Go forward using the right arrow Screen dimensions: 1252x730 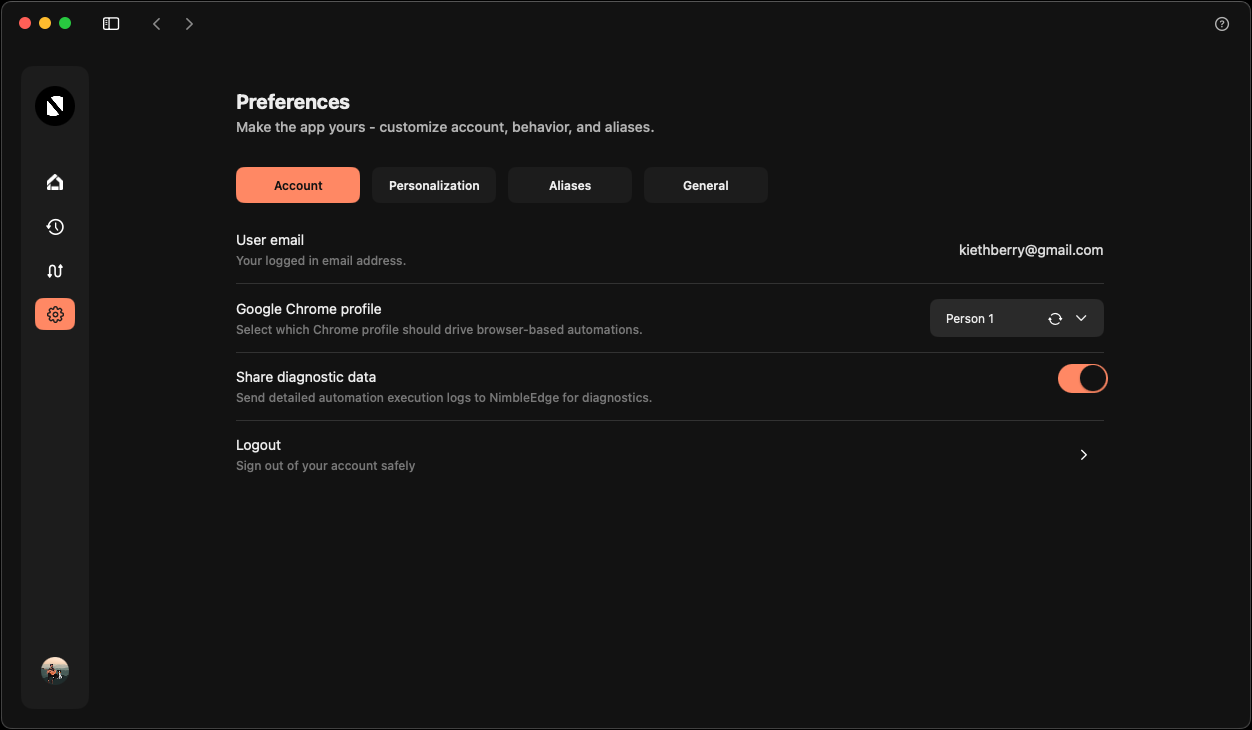189,24
